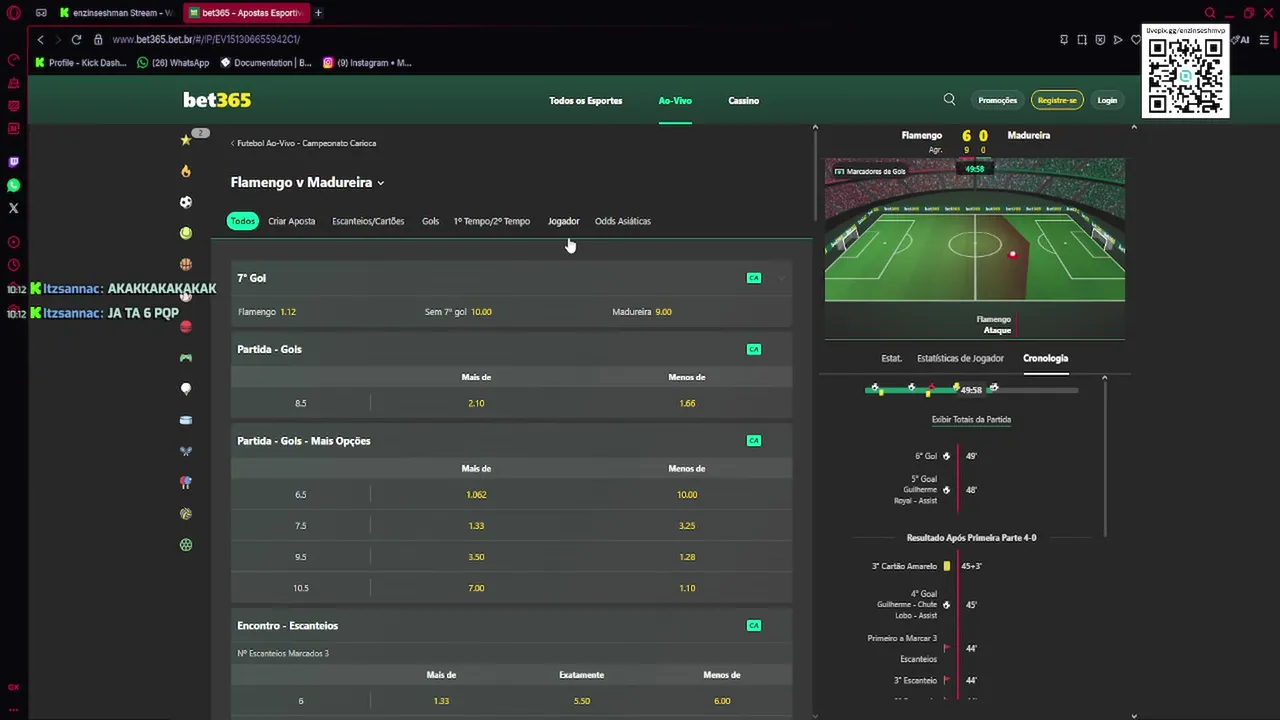Open Opera player icon in left sidebar
The height and width of the screenshot is (720, 1280).
coord(13,242)
